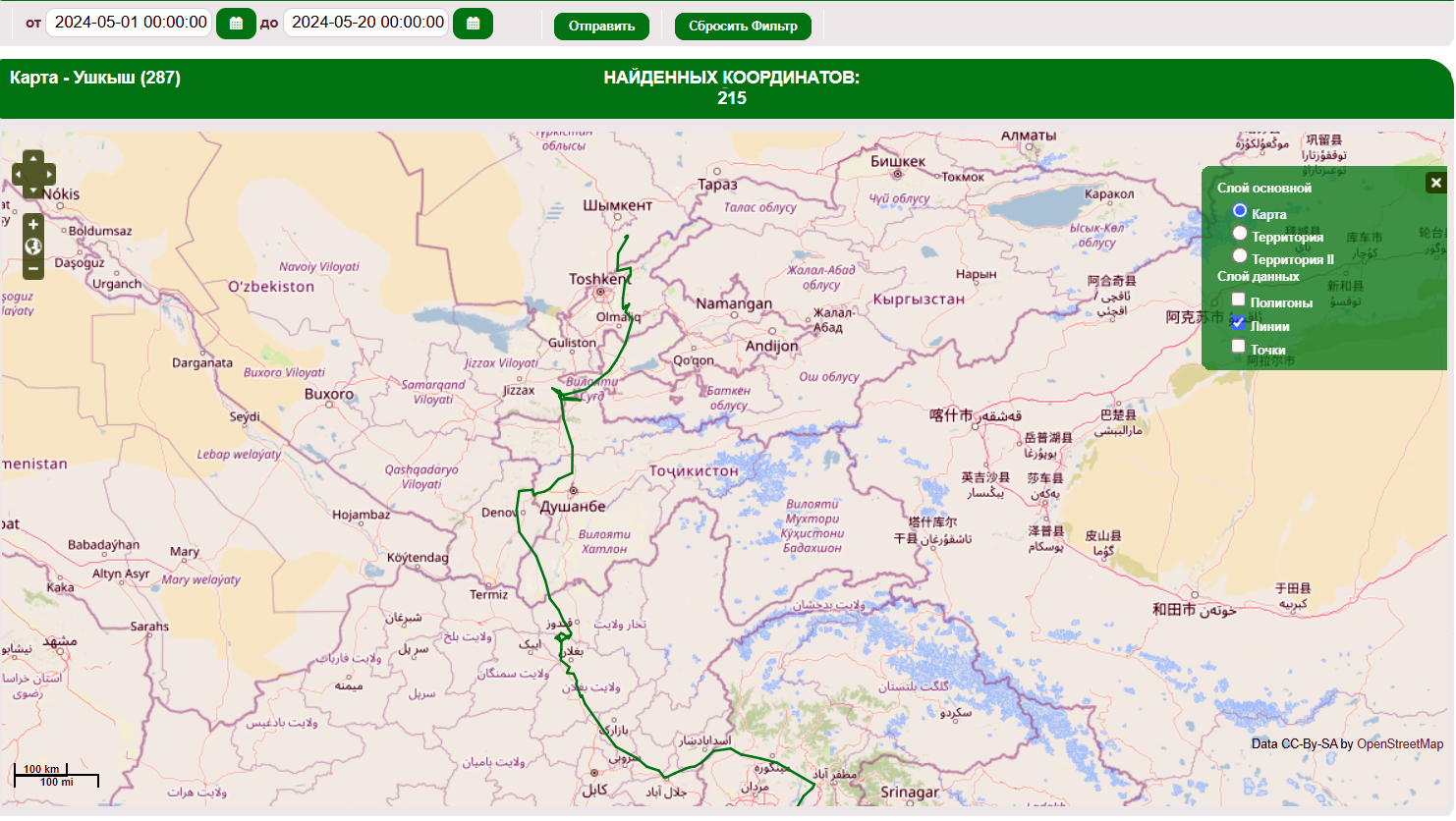Click the Srinagar city label on map
The image size is (1456, 821).
[910, 792]
